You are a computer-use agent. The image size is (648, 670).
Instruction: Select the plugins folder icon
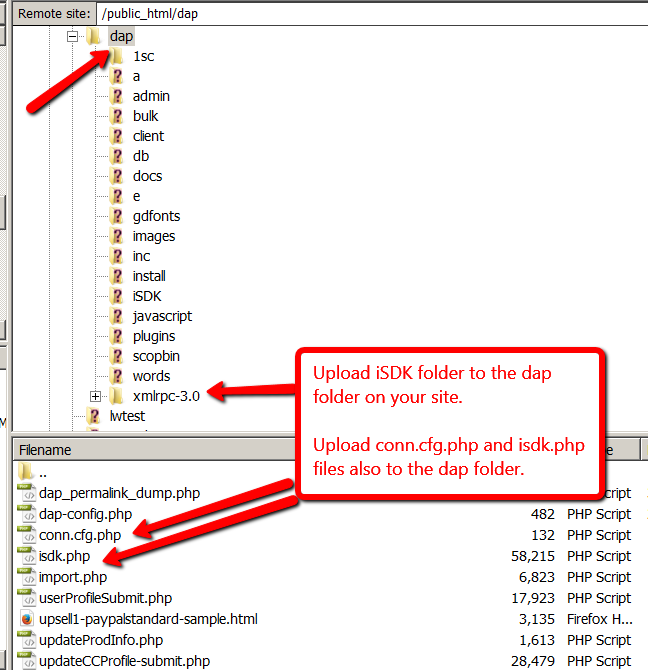point(117,336)
